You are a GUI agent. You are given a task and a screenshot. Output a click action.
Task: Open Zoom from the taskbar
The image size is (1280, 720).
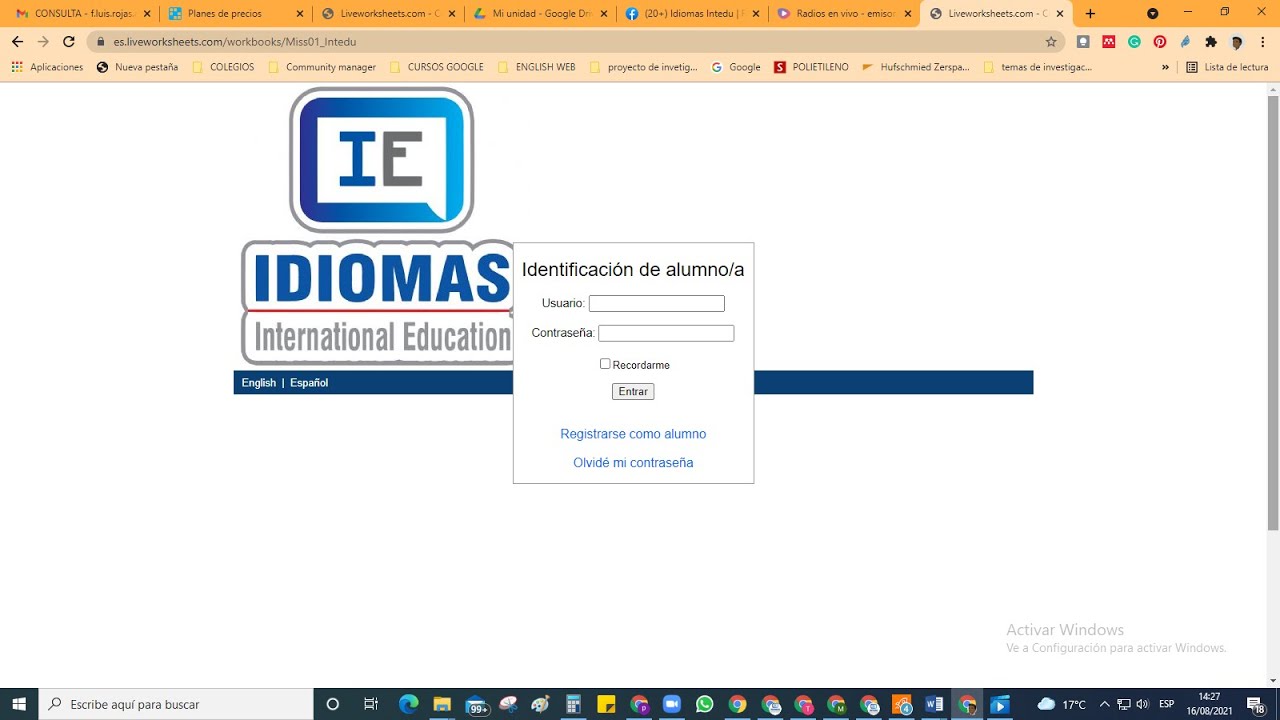671,704
